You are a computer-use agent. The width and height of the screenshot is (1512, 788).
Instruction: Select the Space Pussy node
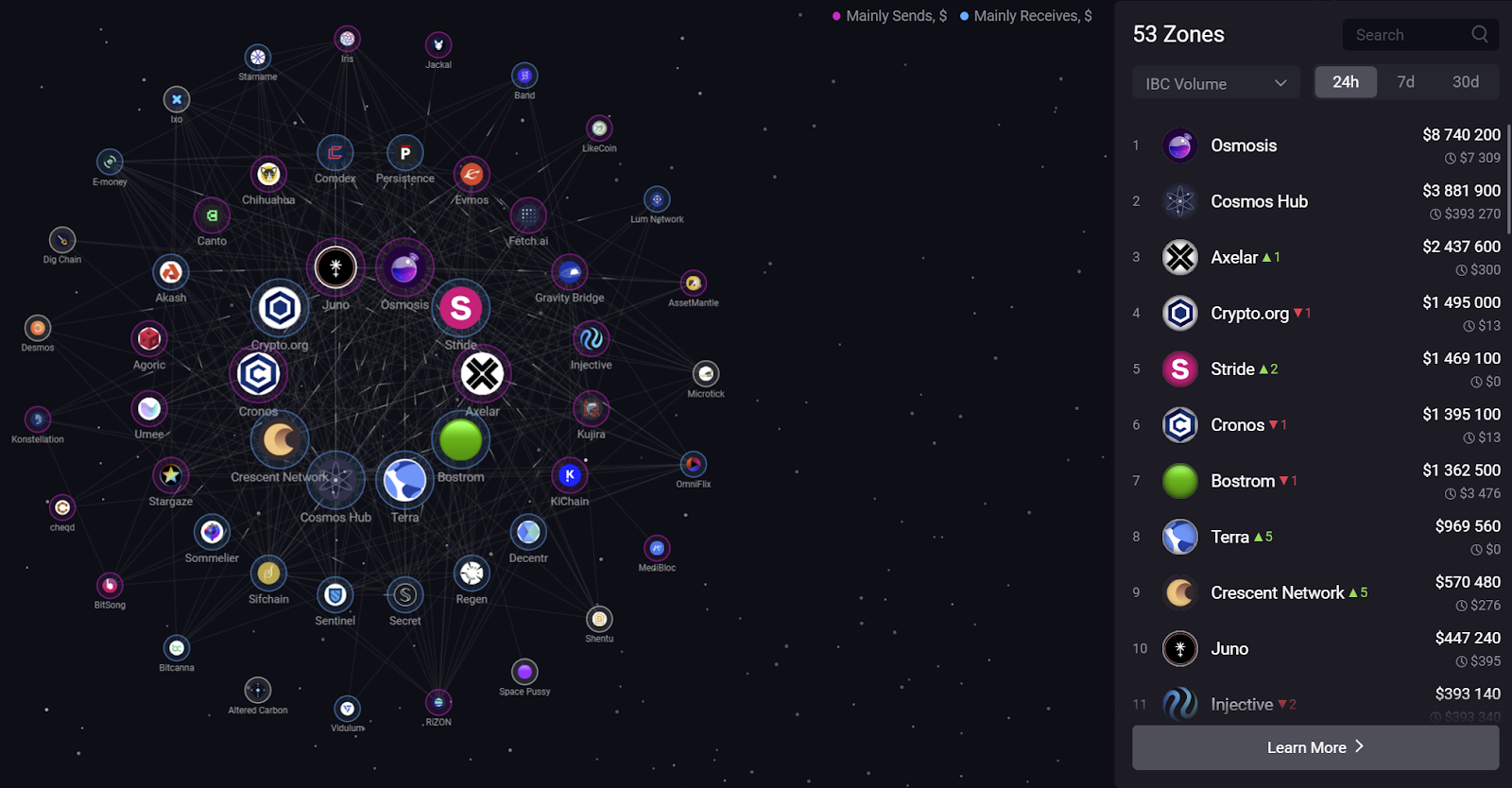[524, 672]
